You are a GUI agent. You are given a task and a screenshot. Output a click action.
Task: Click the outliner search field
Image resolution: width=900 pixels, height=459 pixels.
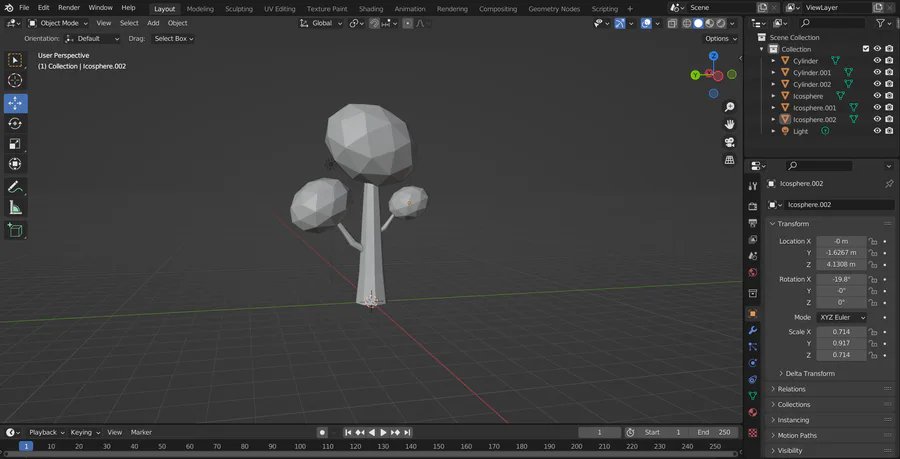click(x=832, y=23)
